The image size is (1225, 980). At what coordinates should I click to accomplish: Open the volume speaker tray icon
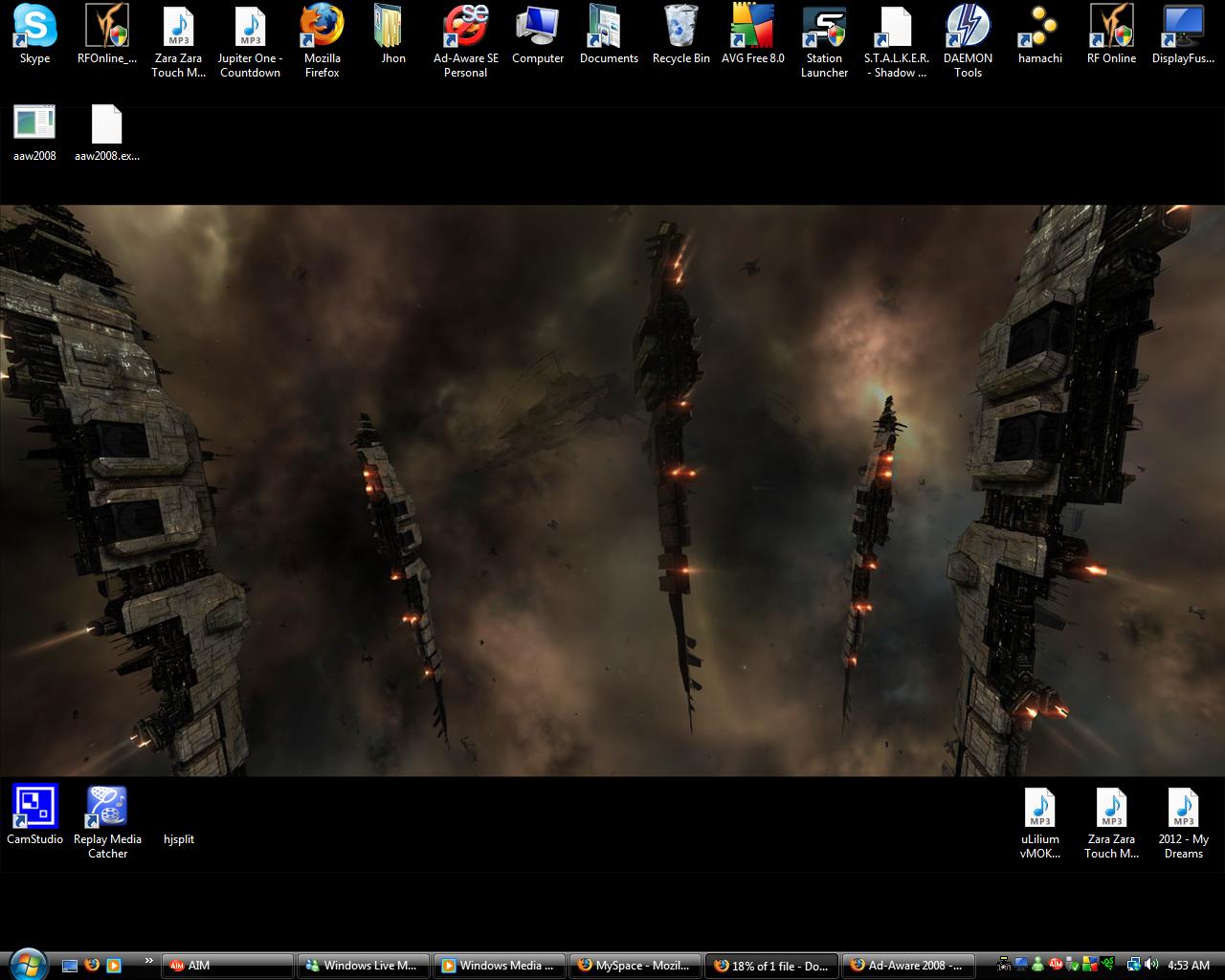[1150, 965]
